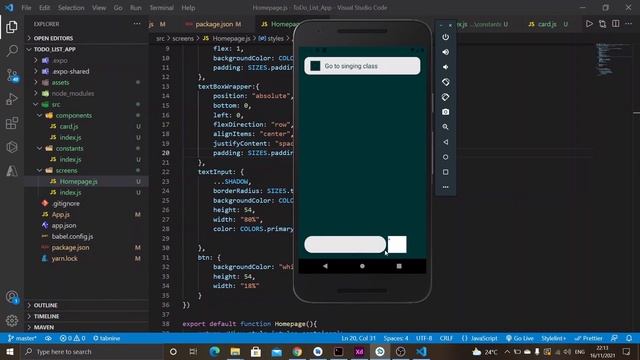
Task: Rotate the emulator right
Action: [x=446, y=97]
